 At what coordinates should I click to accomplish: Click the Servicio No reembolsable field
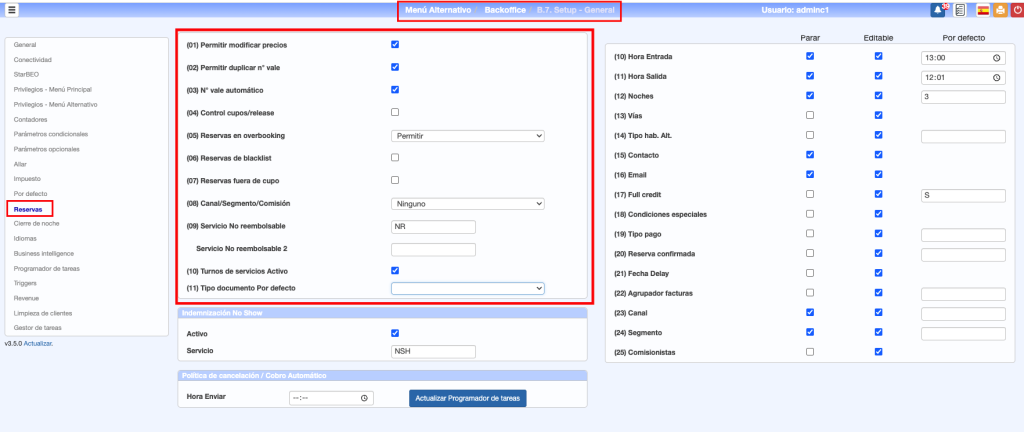432,226
